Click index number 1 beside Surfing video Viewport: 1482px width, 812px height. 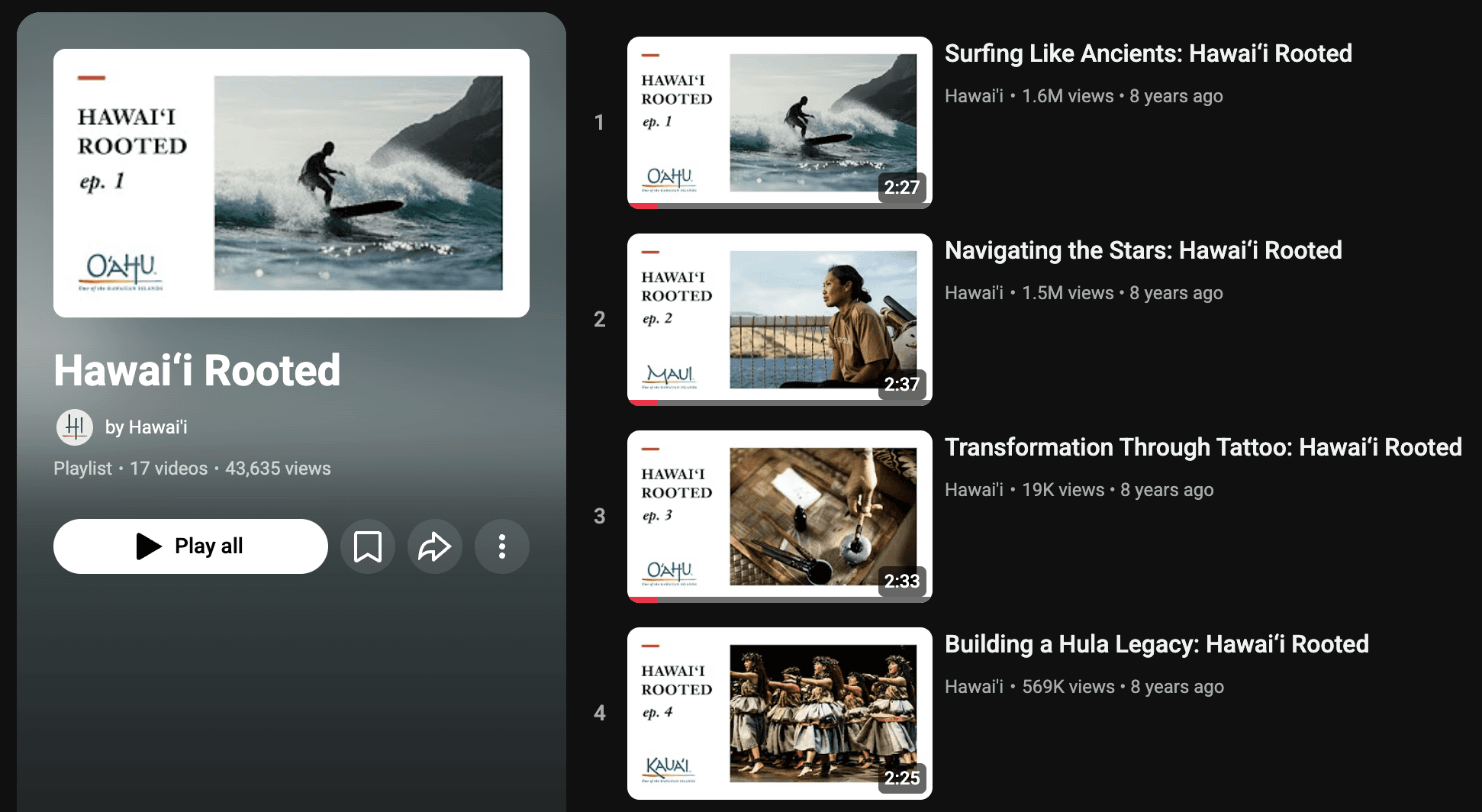600,122
